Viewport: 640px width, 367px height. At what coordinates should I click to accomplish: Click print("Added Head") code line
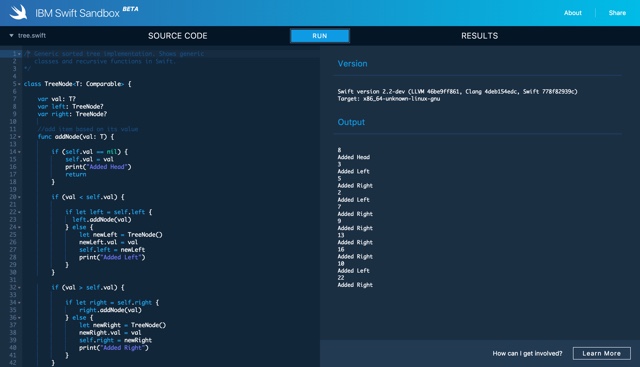[98, 167]
